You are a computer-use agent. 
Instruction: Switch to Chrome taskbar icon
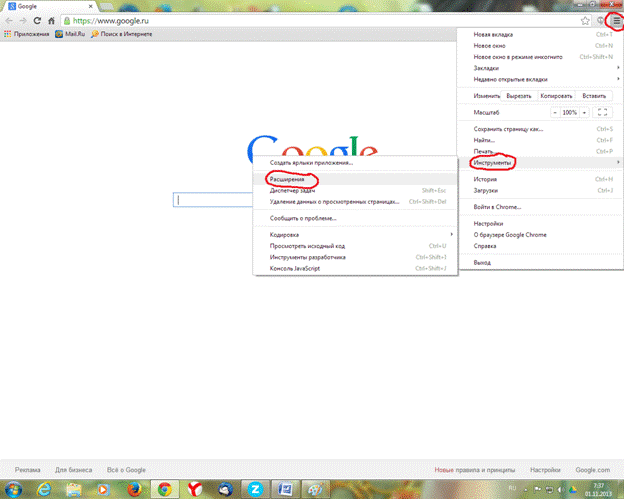coord(165,489)
